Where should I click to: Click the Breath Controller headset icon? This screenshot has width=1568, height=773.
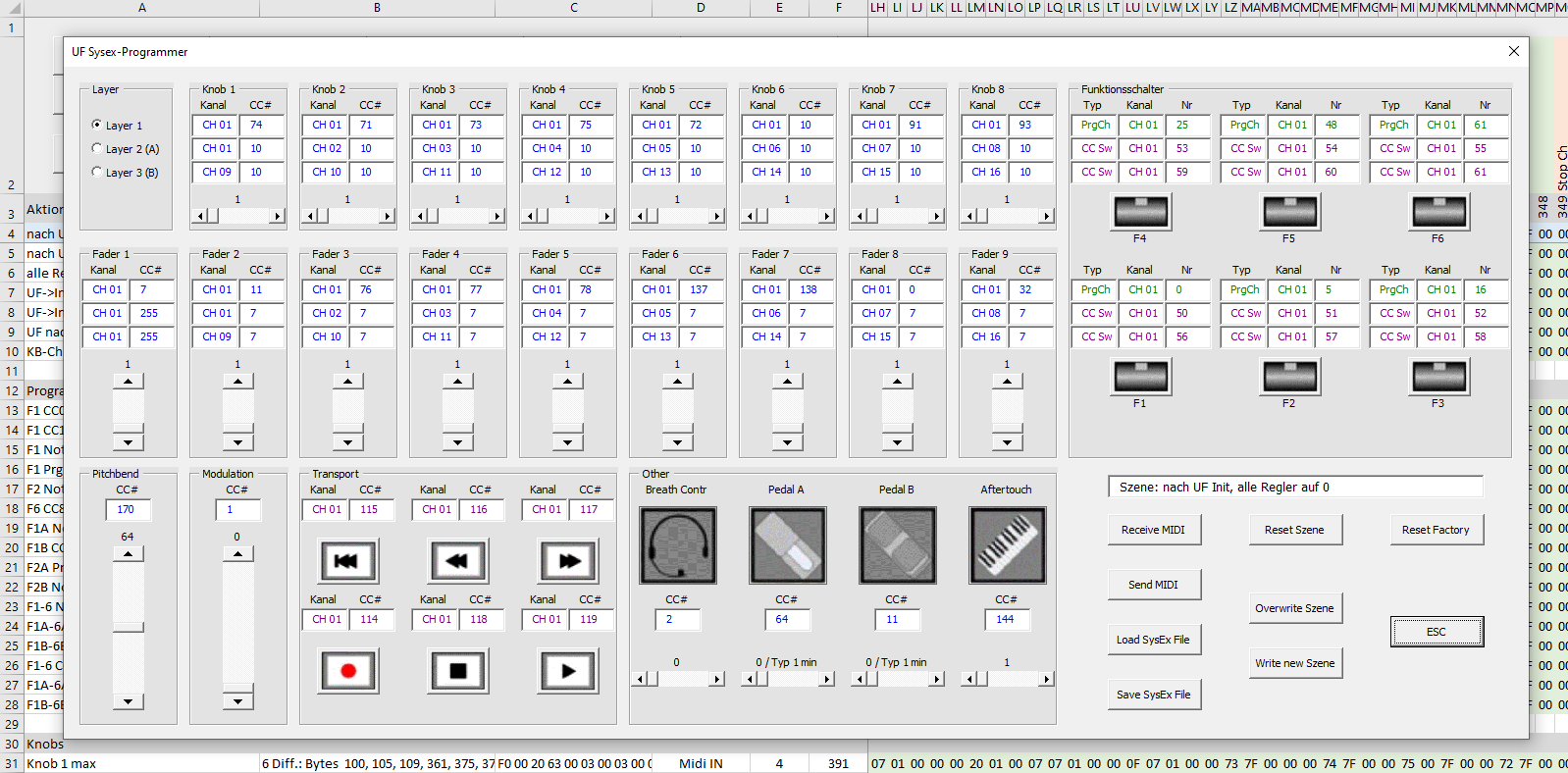coord(677,545)
